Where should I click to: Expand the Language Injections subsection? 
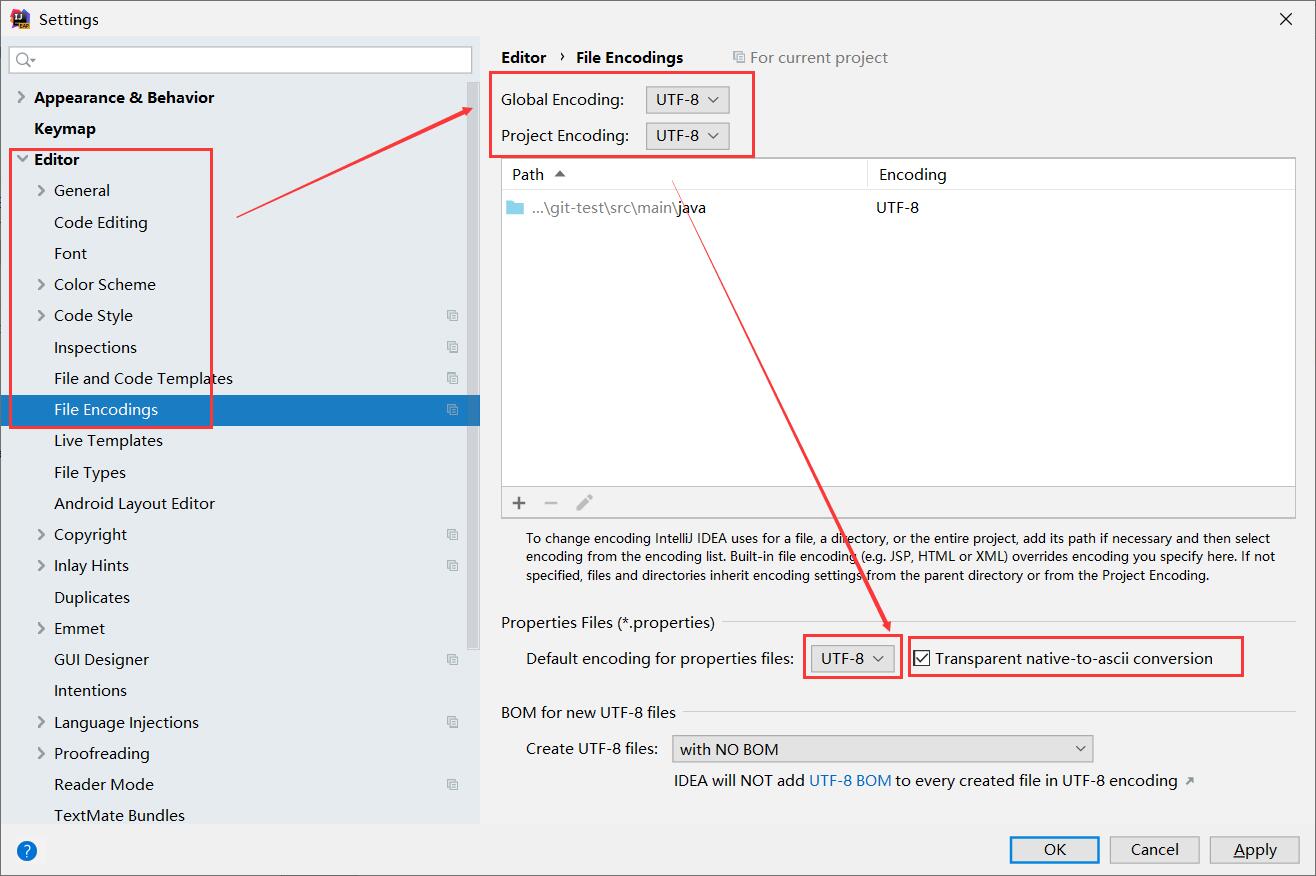point(41,722)
